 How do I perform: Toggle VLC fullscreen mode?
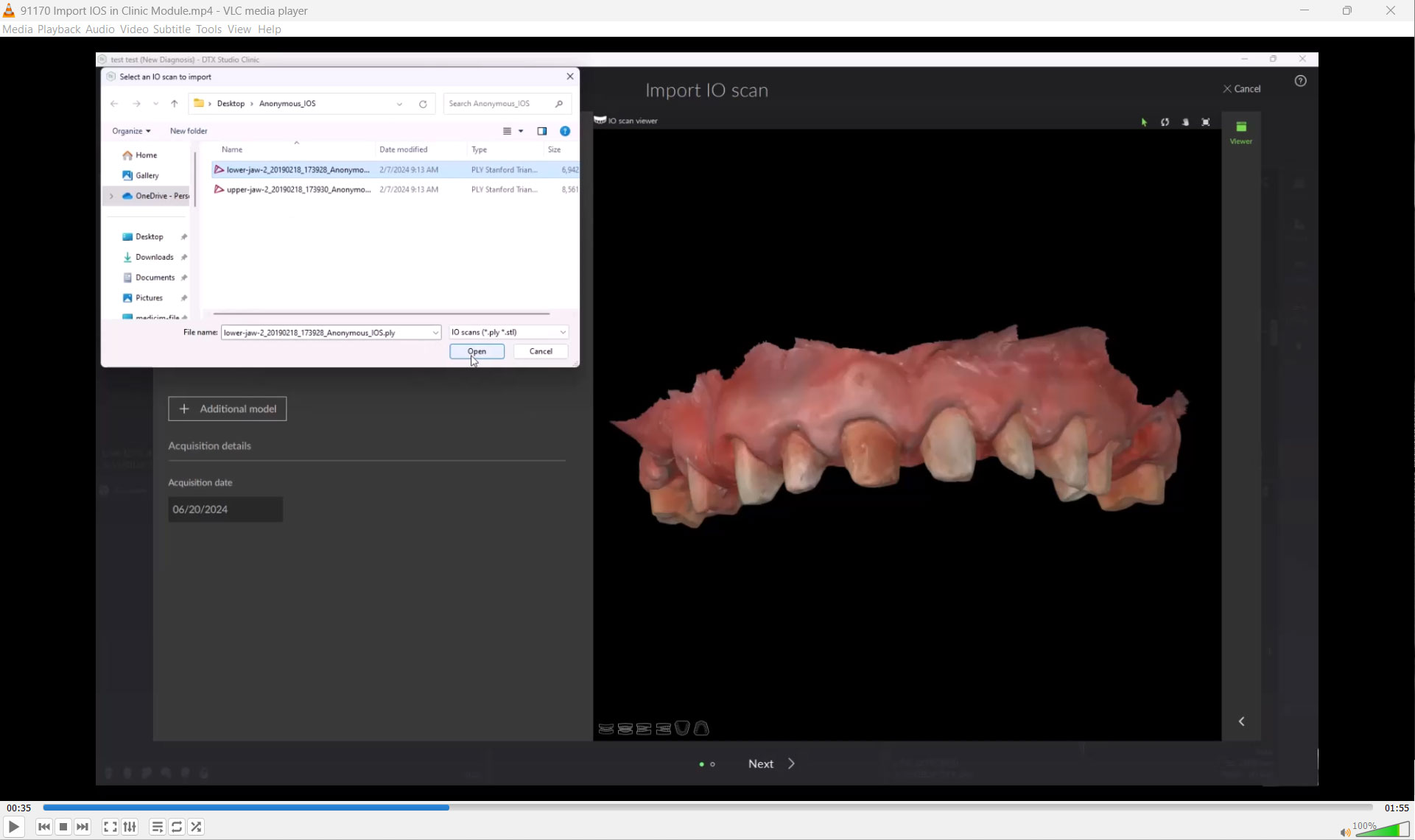click(110, 827)
